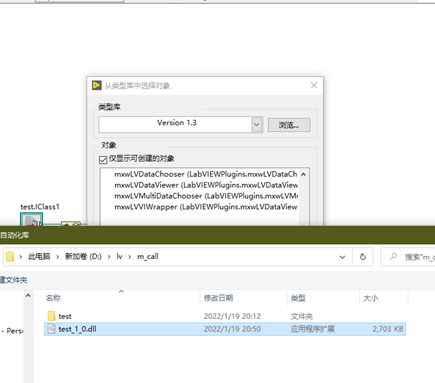
Task: Click the This PC breadcrumb segment
Action: [39, 256]
